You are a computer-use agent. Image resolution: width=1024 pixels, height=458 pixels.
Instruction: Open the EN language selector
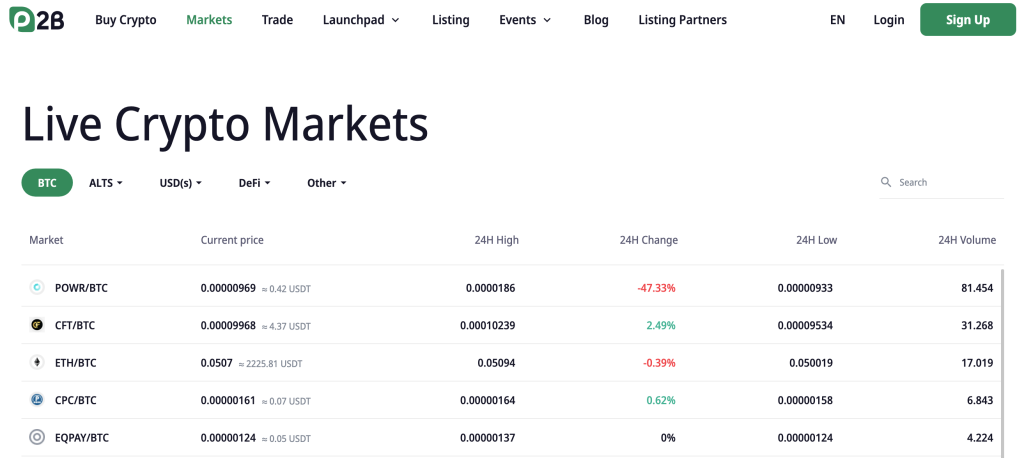837,20
